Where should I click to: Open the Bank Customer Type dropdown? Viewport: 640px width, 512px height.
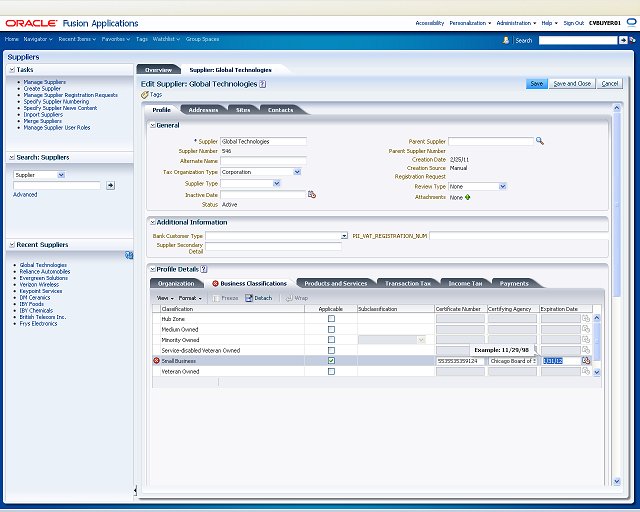(344, 236)
